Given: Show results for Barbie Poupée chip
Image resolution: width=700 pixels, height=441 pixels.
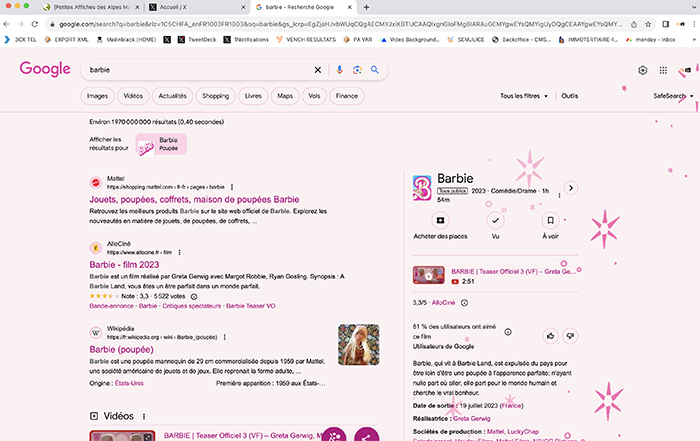Looking at the screenshot, I should [161, 144].
